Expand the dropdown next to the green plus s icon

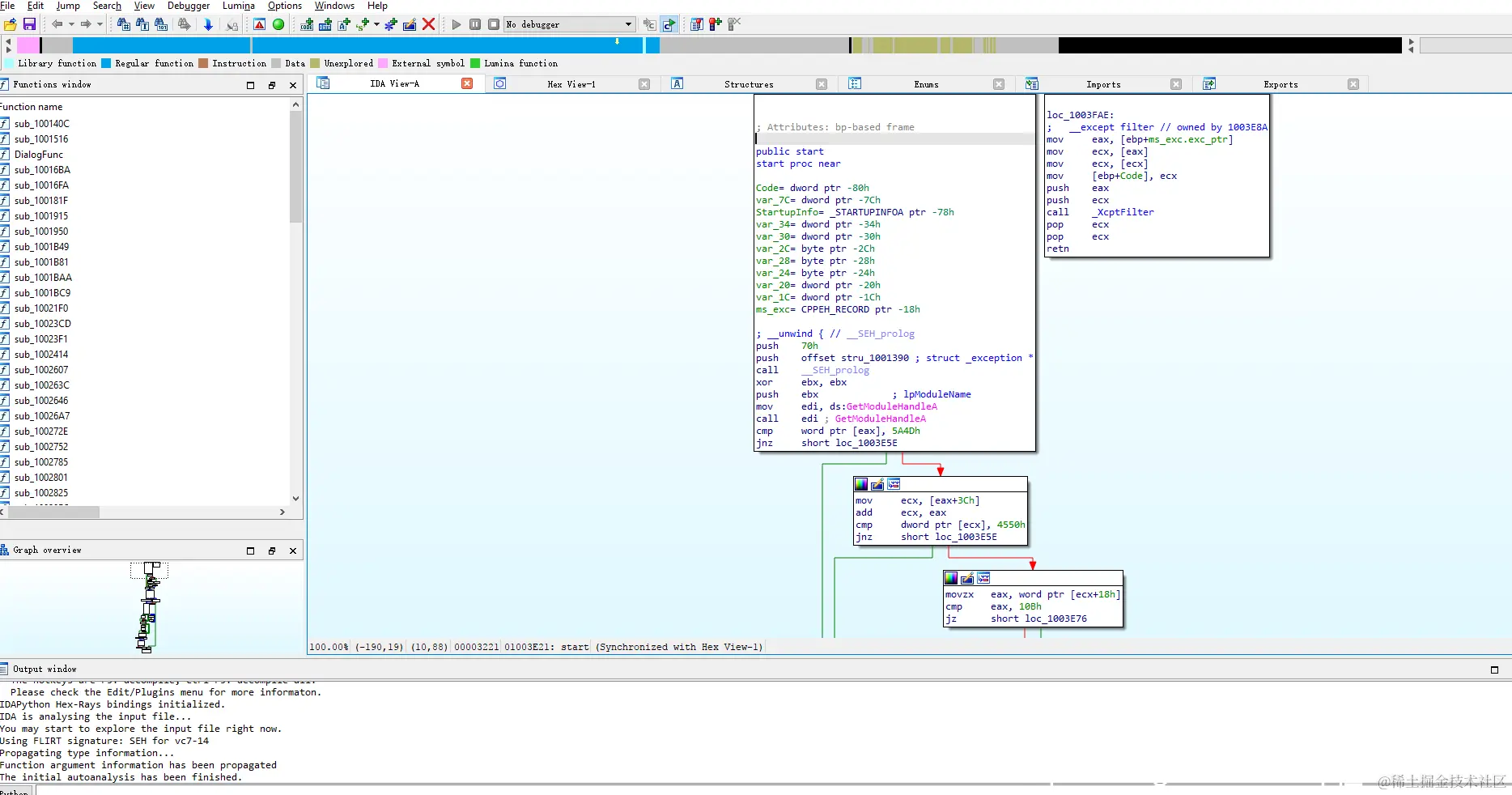tap(376, 24)
